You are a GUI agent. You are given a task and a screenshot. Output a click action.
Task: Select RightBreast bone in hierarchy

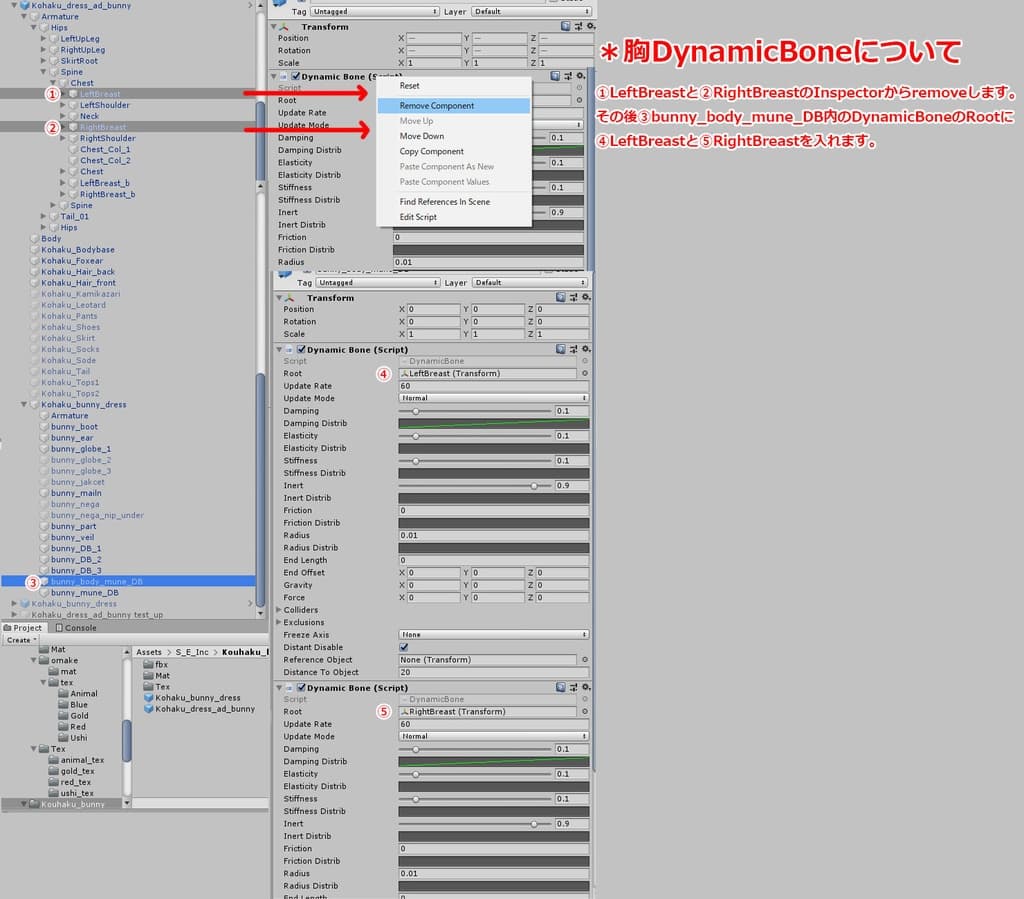tap(103, 127)
